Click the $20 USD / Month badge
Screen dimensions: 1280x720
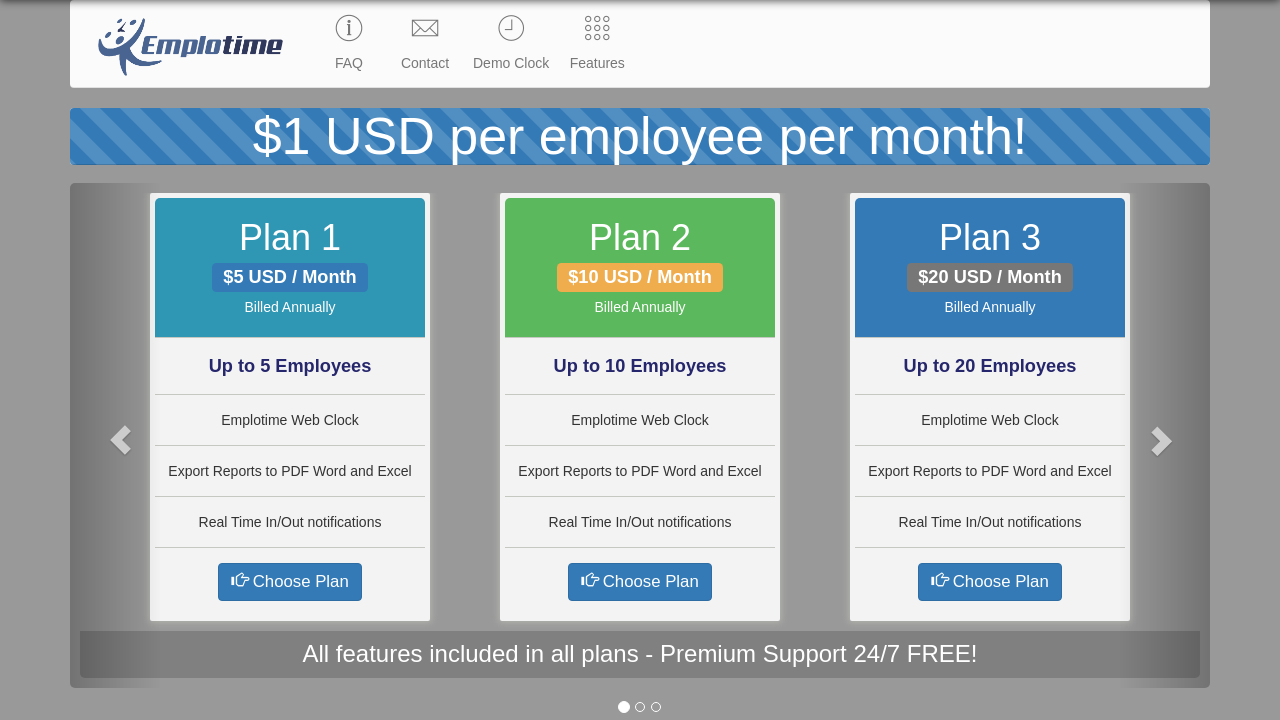pos(990,277)
